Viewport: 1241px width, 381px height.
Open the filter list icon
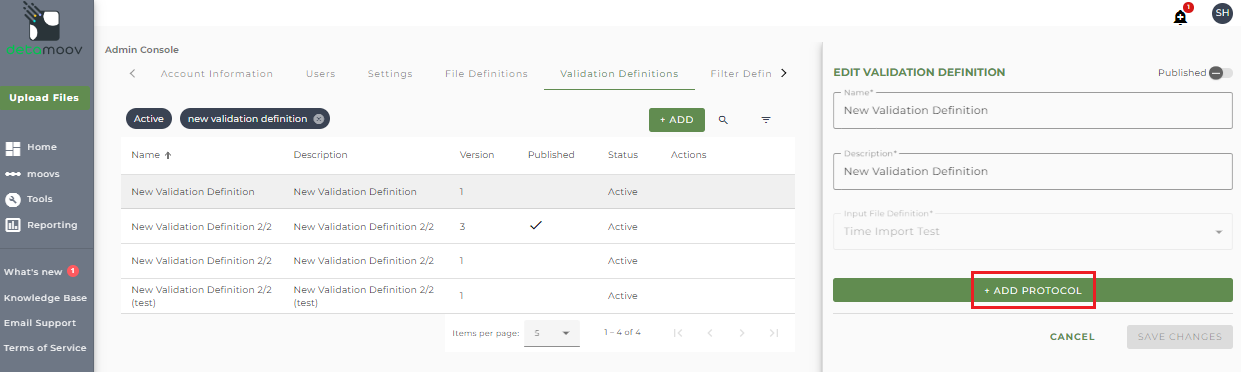(x=766, y=120)
